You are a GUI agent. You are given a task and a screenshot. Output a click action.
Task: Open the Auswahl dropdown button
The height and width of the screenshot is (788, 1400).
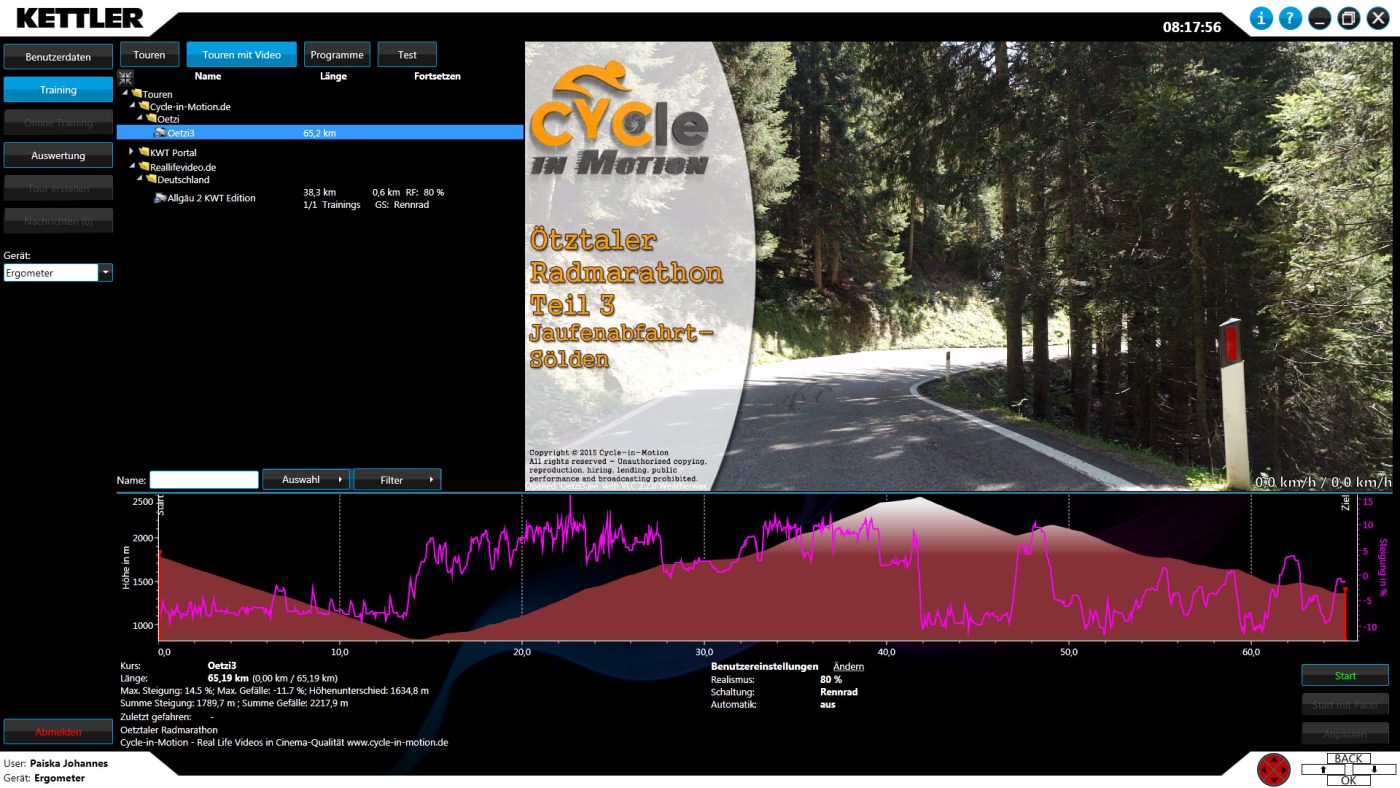(306, 480)
